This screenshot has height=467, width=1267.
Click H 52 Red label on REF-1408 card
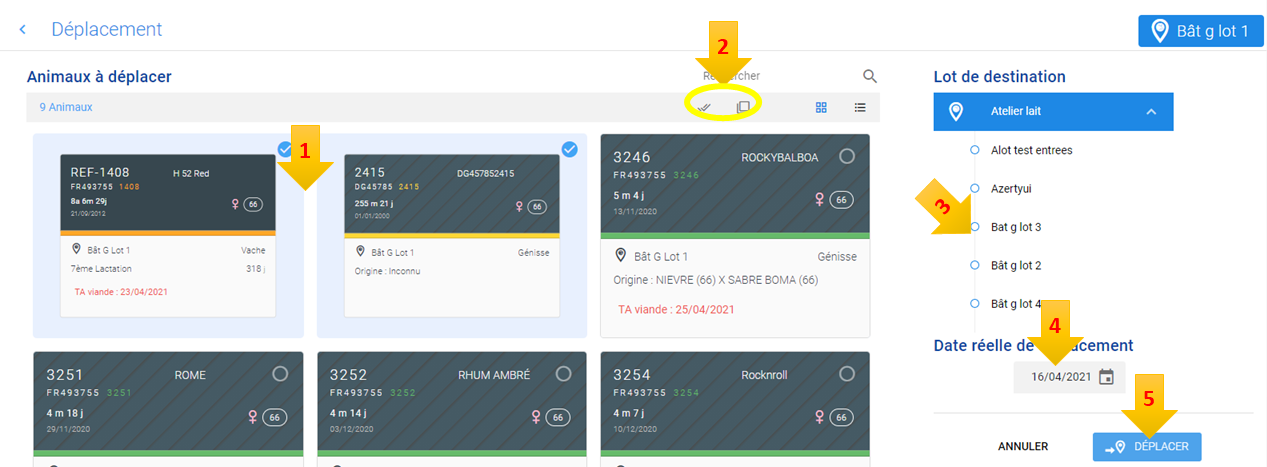tap(192, 173)
